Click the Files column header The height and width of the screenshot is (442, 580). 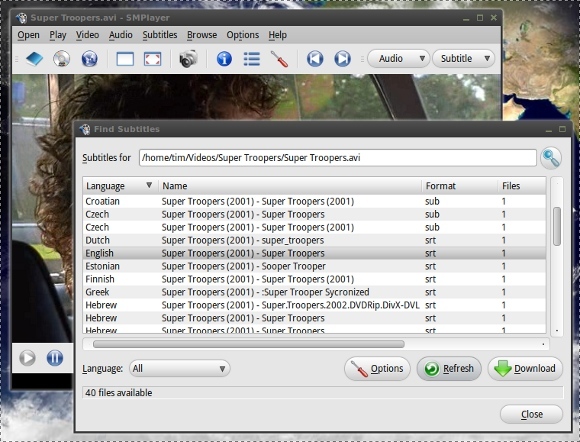pyautogui.click(x=522, y=186)
